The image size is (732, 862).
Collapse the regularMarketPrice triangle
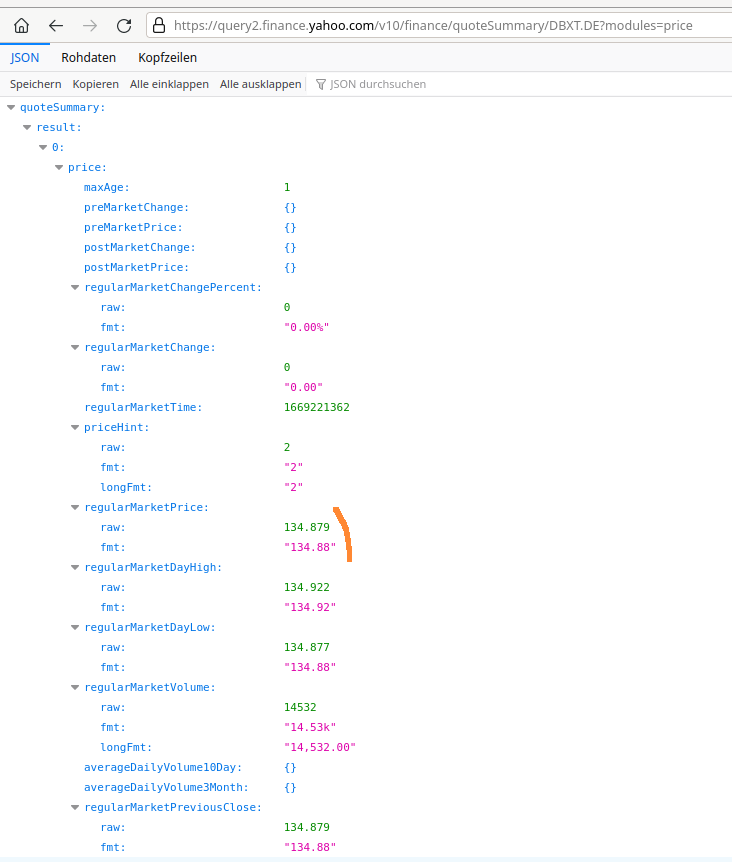75,507
